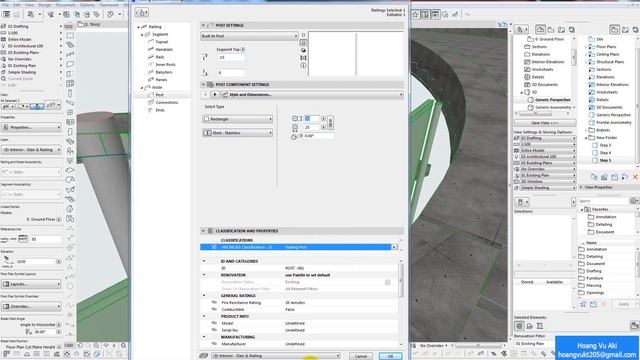The height and width of the screenshot is (360, 640).
Task: Click Save View button in navigator
Action: pos(545,123)
